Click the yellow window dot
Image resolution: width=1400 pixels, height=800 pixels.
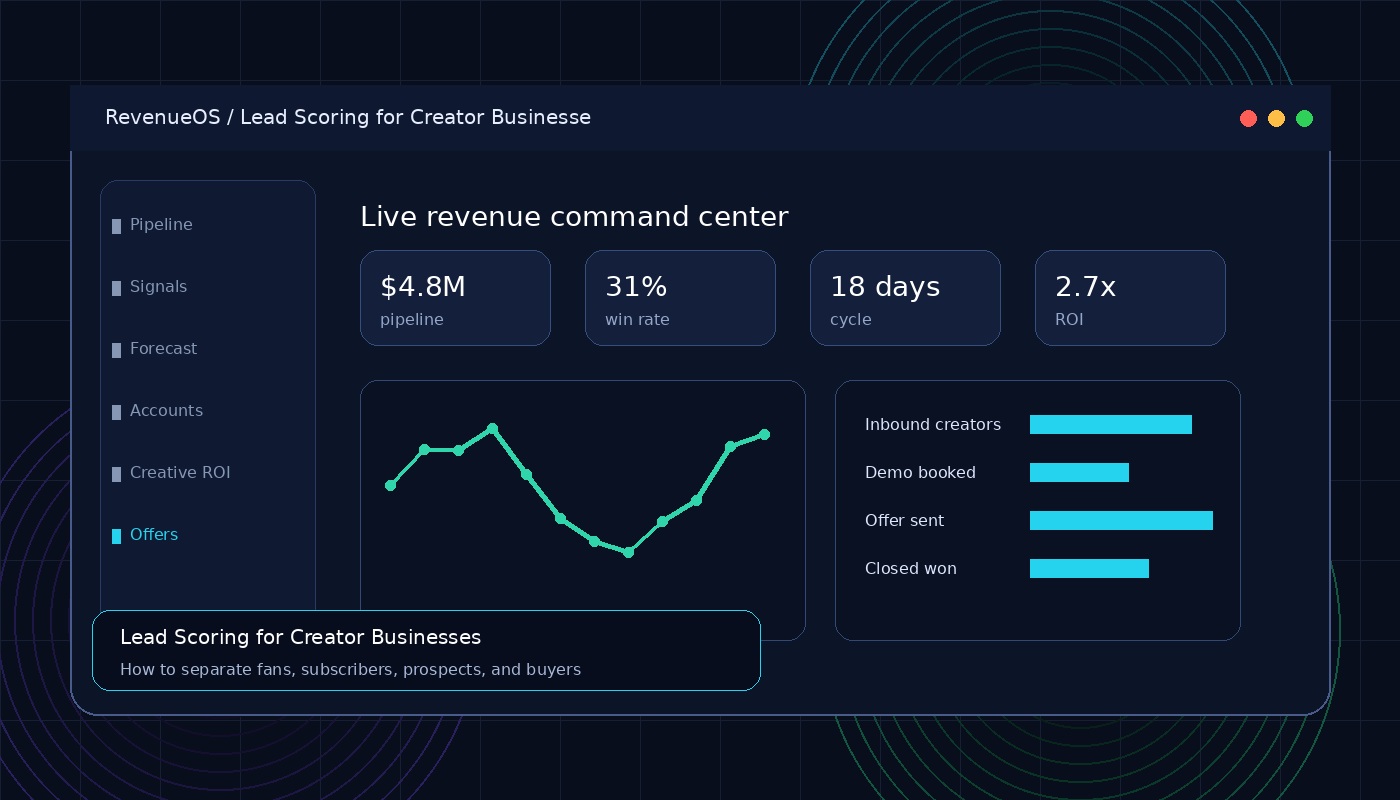tap(1276, 119)
